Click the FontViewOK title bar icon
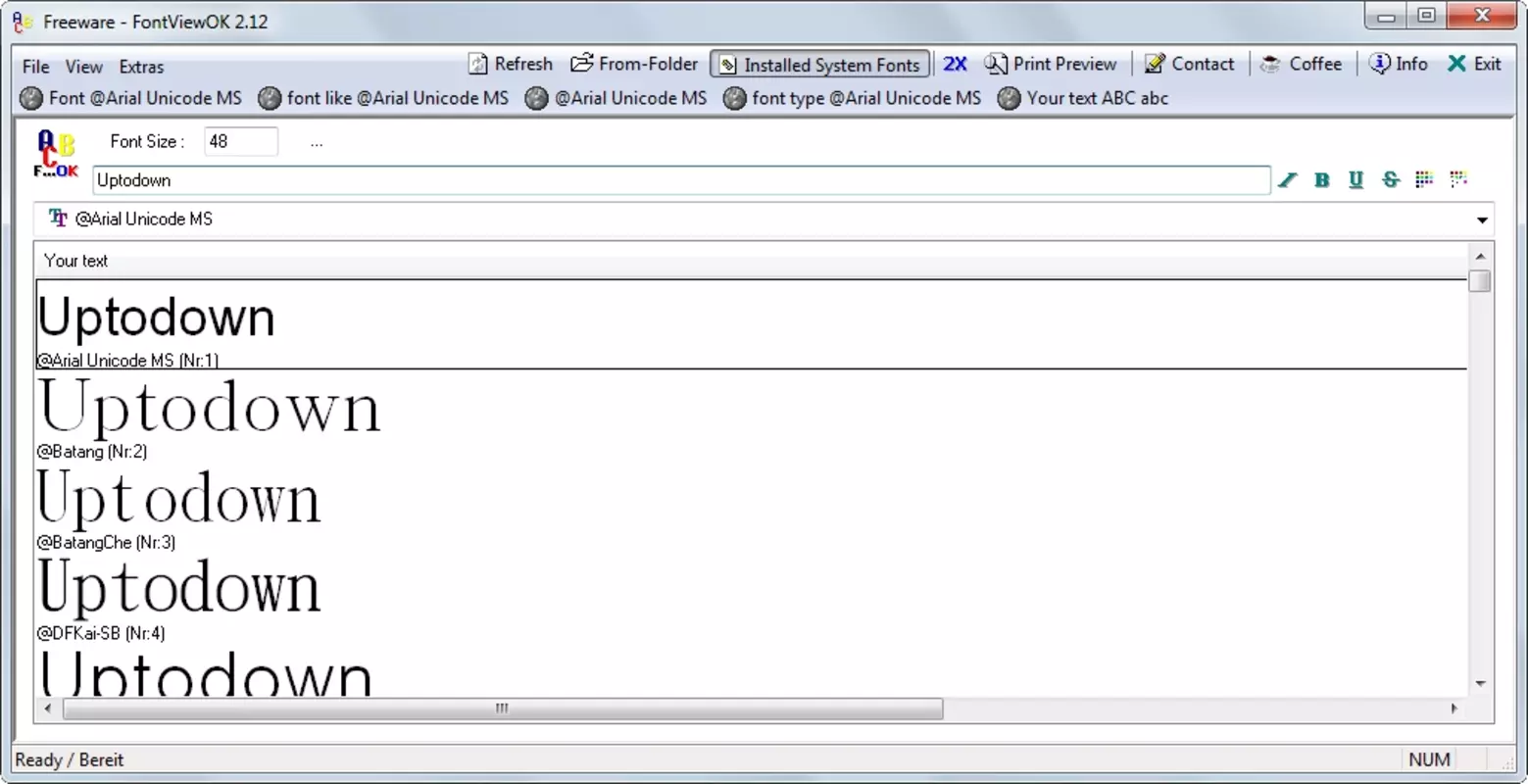Screen dimensions: 1528x784 point(23,22)
